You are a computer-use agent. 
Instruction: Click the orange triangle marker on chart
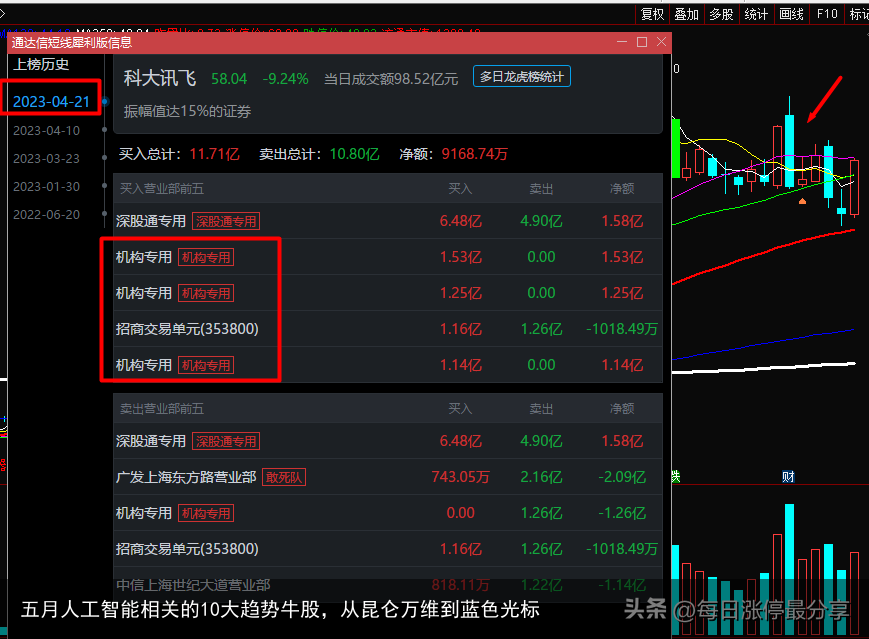click(x=802, y=201)
